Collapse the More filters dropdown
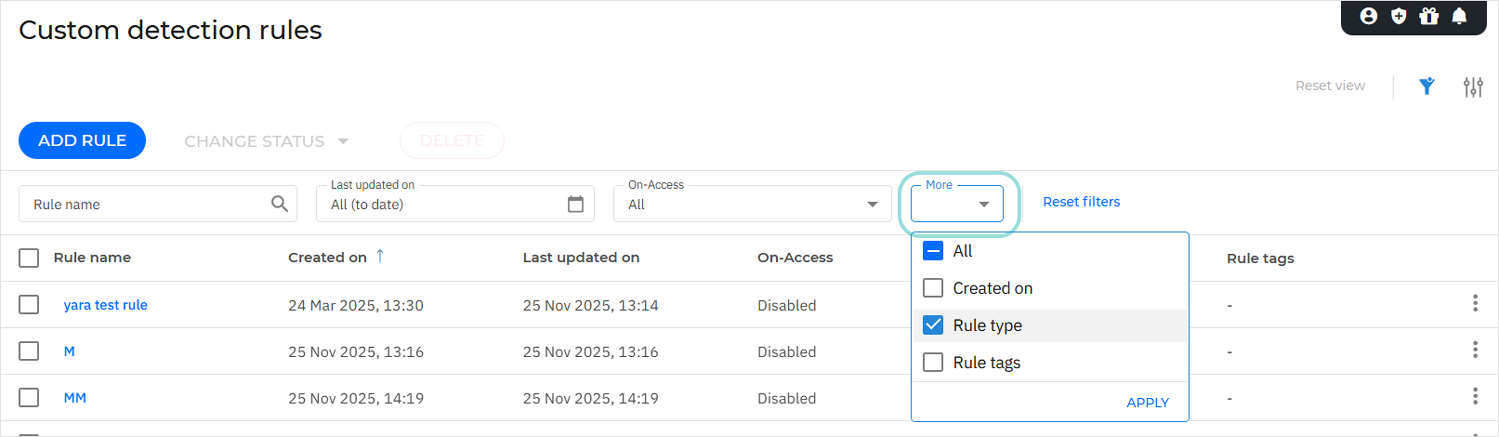 [984, 204]
